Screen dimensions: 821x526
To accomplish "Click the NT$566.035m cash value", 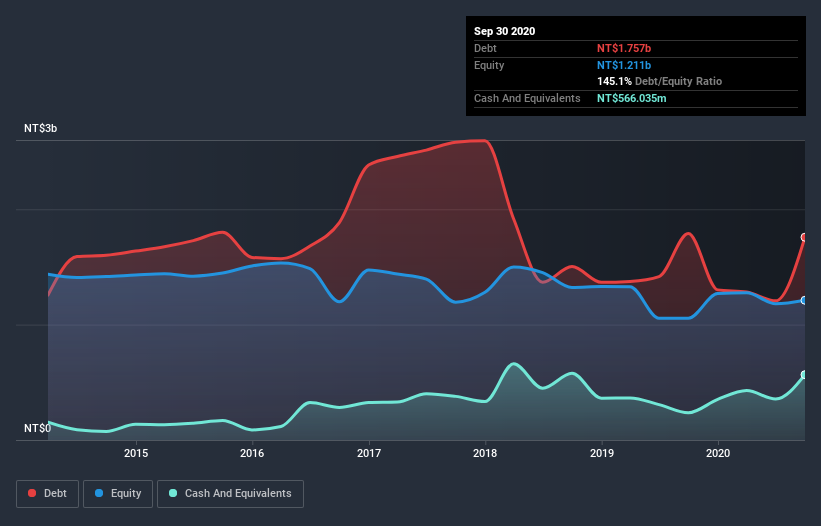I will coord(632,98).
